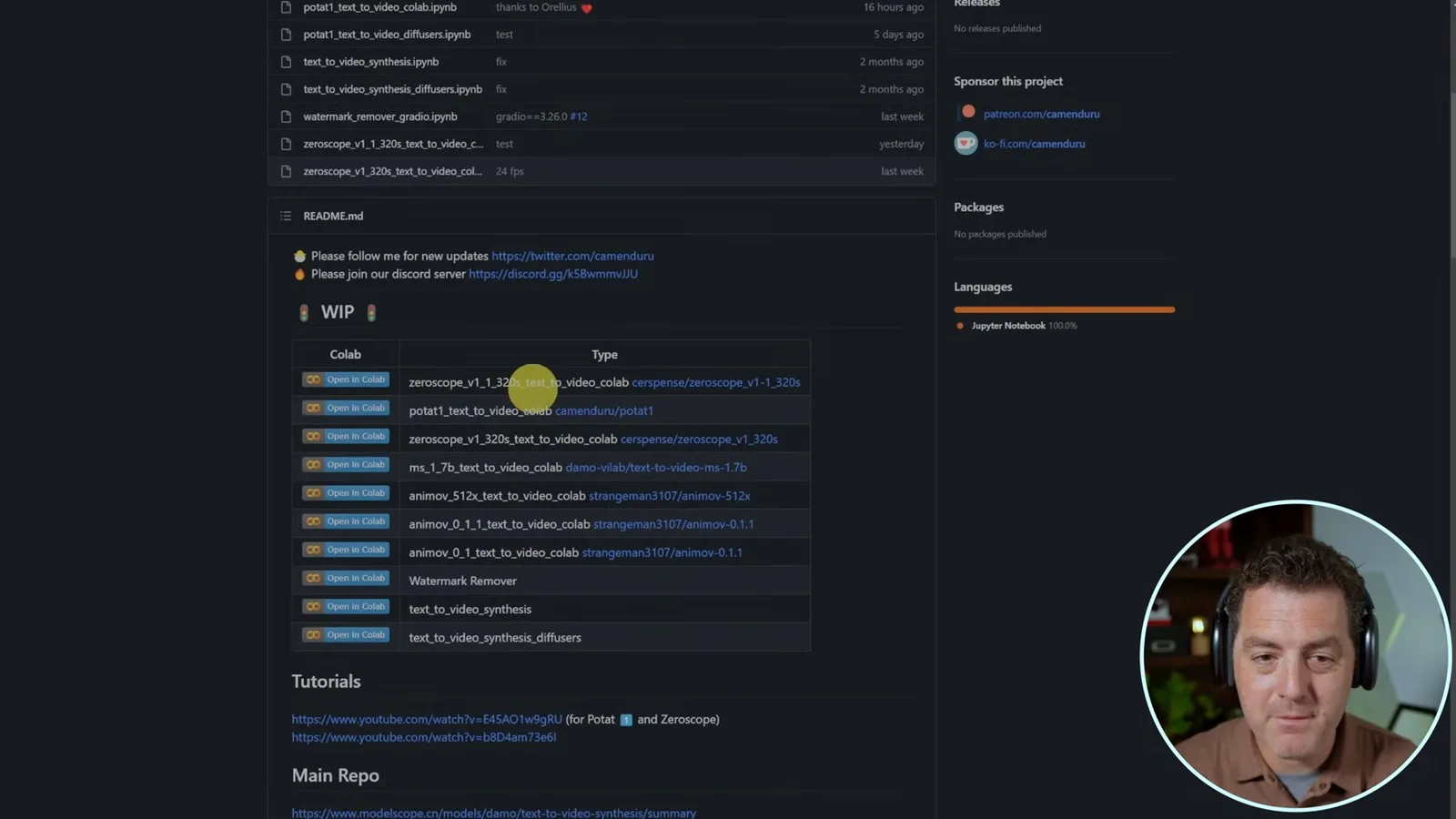Open patreon.com/camenduru sponsor link
Screen dimensions: 1456x819
(1041, 114)
